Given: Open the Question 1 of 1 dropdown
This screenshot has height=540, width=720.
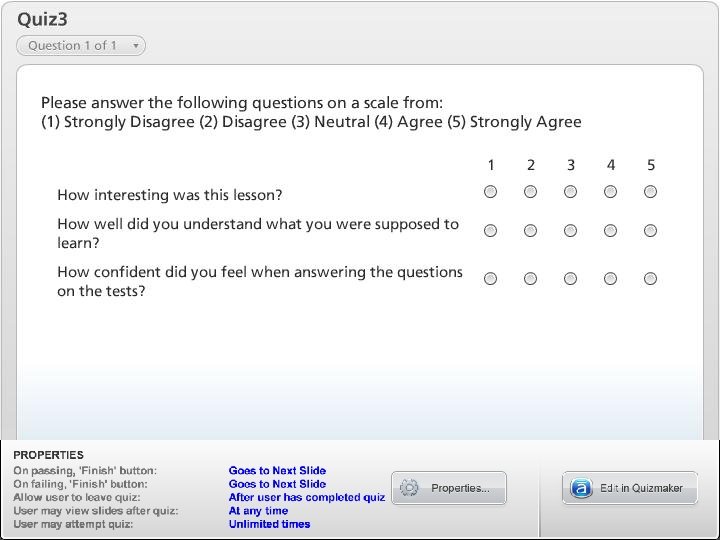Looking at the screenshot, I should point(81,45).
